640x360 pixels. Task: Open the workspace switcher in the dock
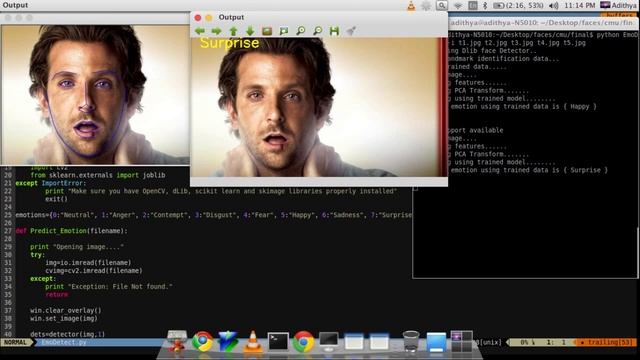point(462,341)
